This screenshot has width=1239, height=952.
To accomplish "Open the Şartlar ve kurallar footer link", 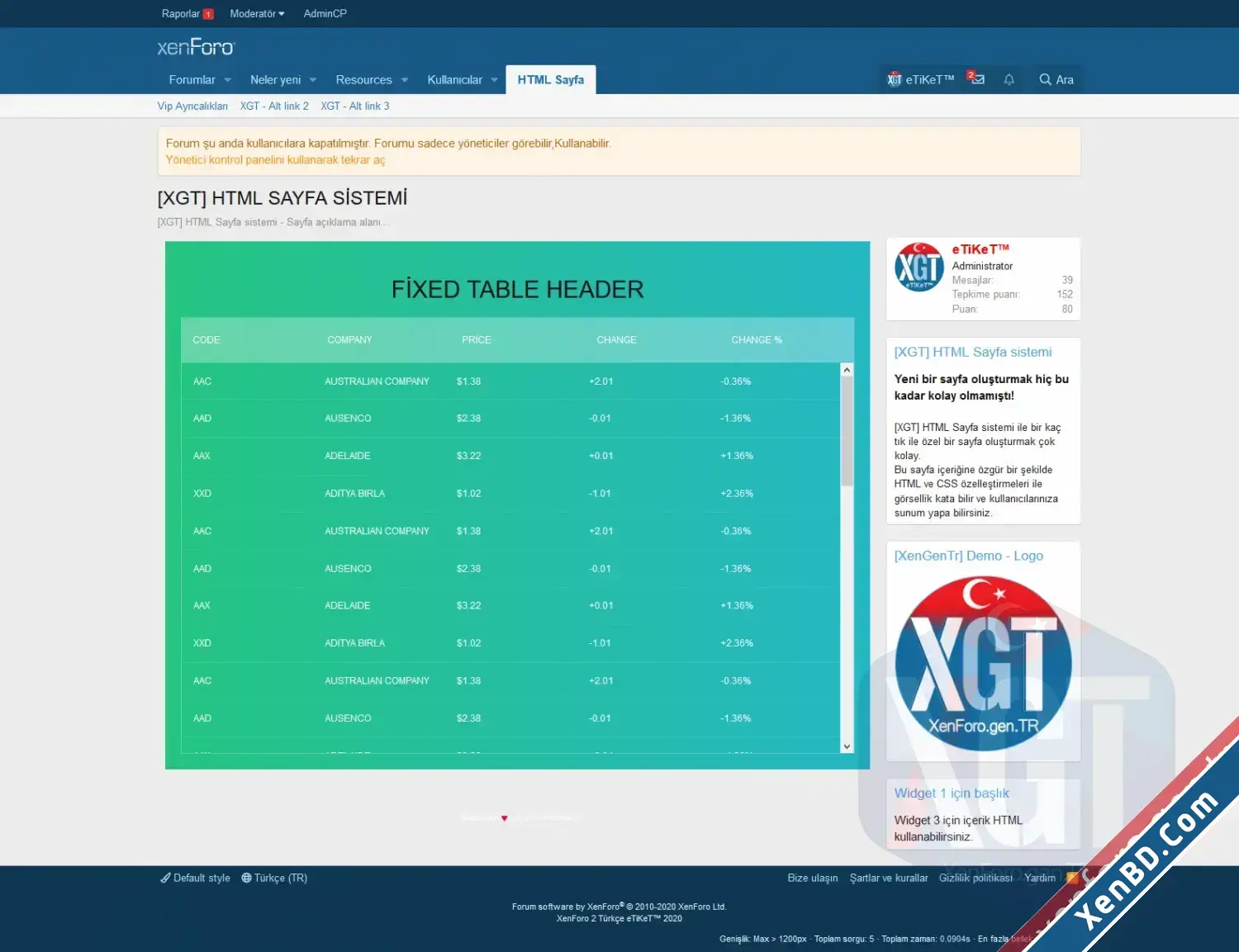I will pyautogui.click(x=889, y=878).
